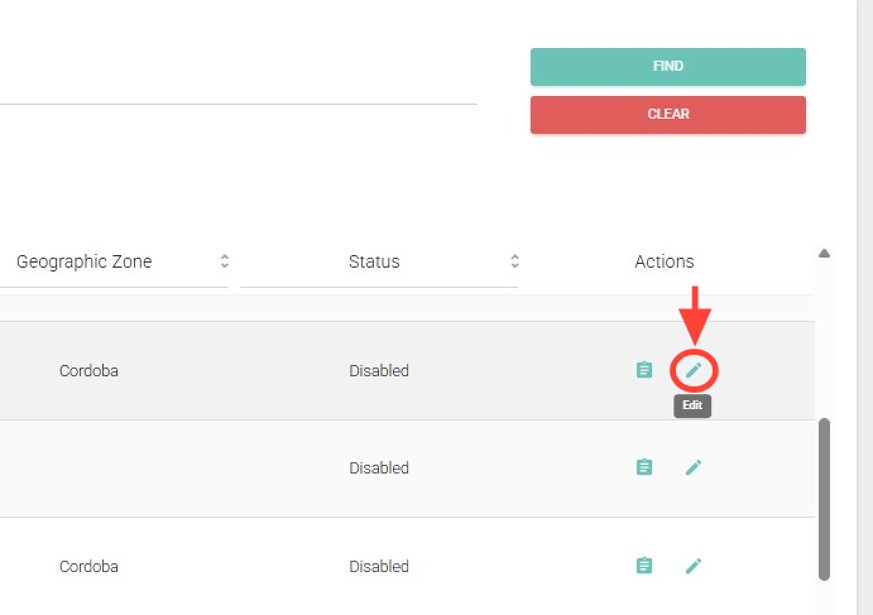Click the pencil icon in the middle row

(693, 467)
